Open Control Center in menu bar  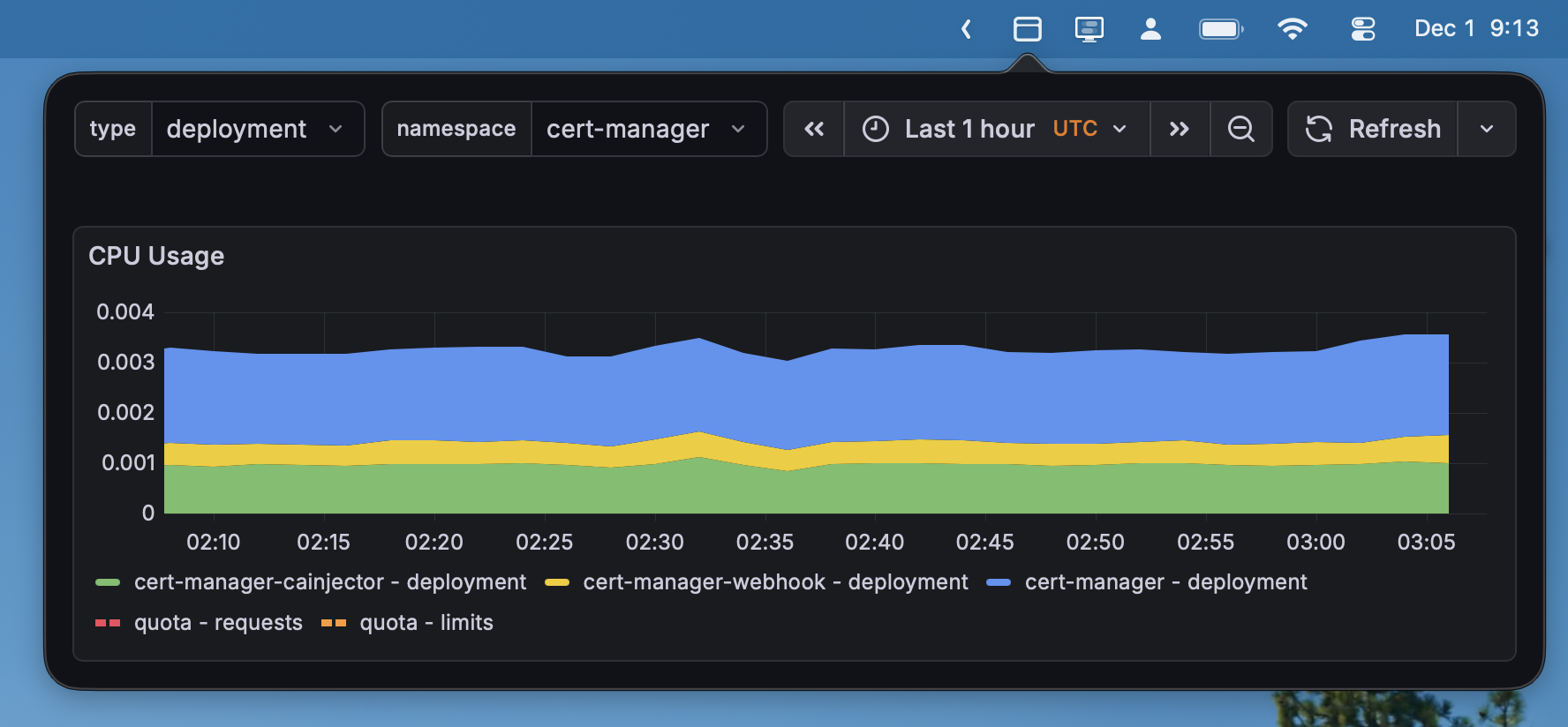[x=1363, y=29]
